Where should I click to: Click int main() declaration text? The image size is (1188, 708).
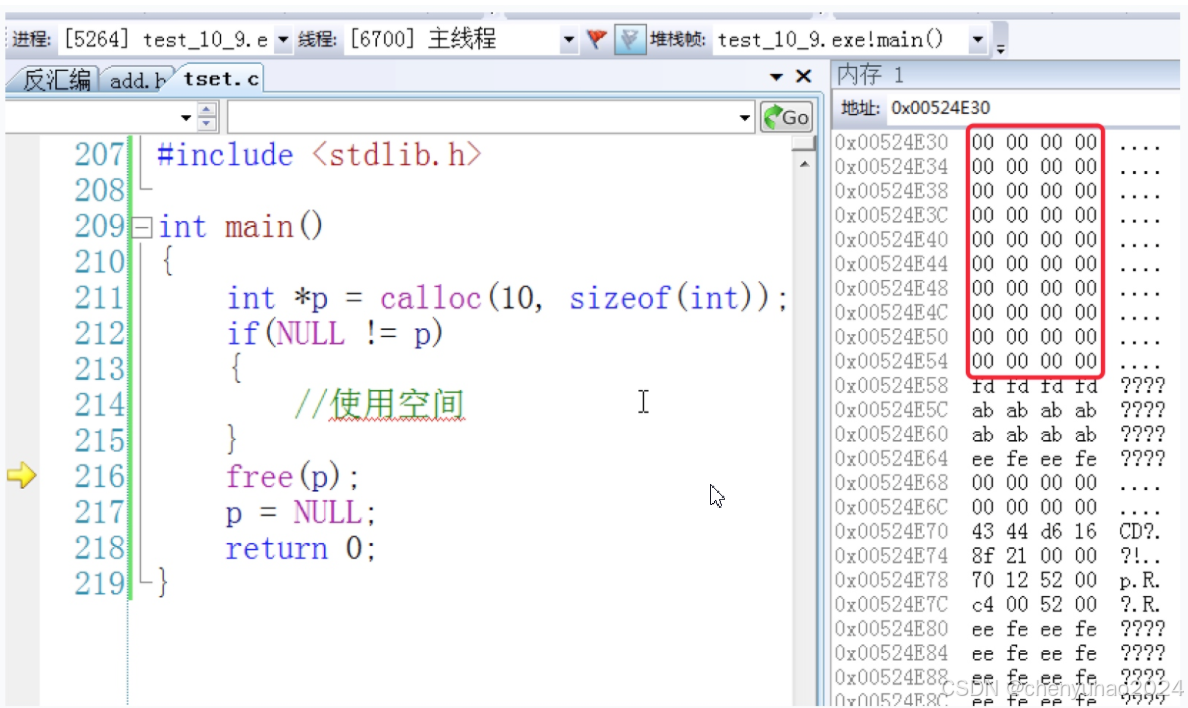tap(241, 226)
